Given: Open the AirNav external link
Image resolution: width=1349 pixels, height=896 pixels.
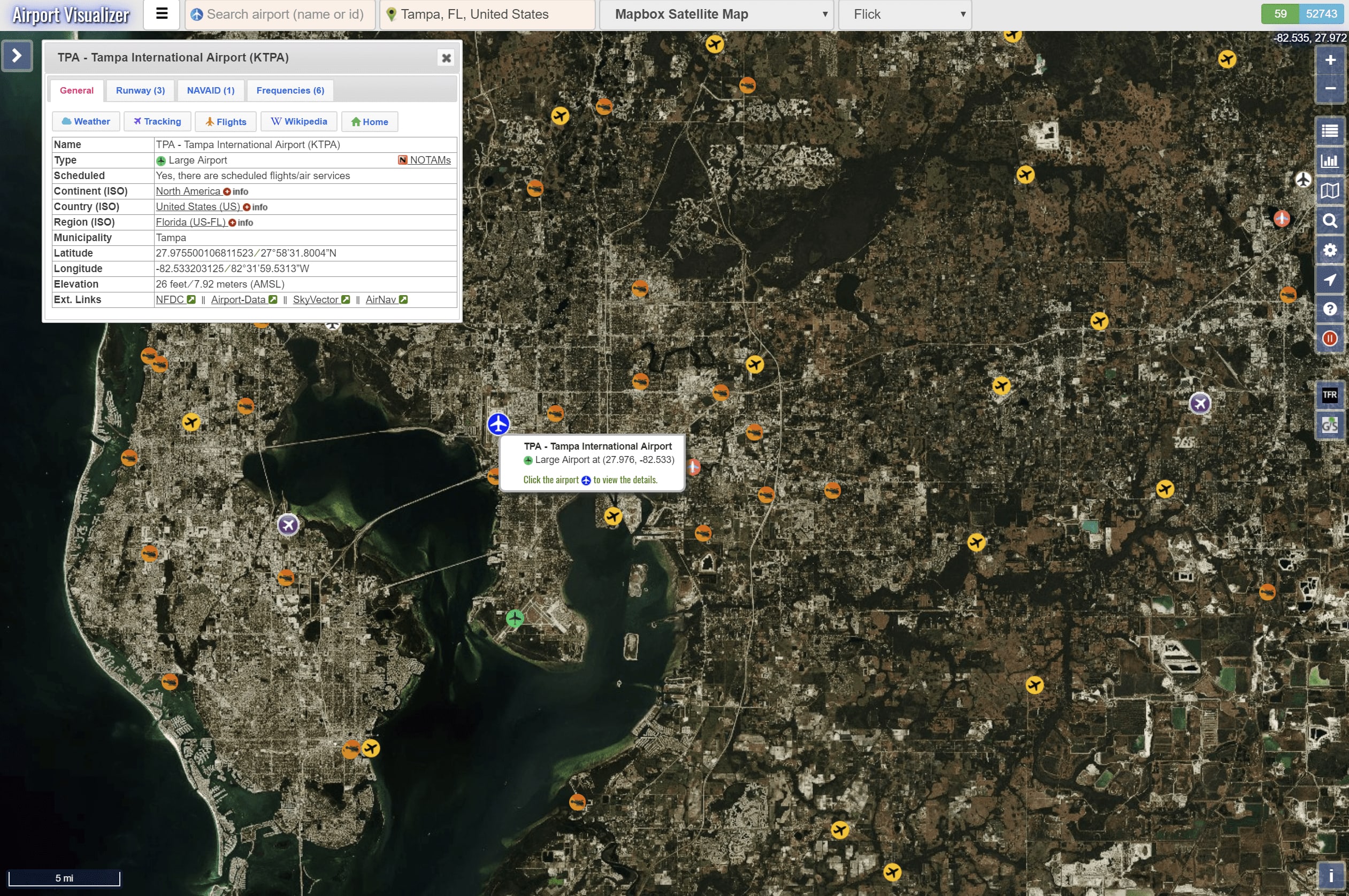Looking at the screenshot, I should [386, 299].
